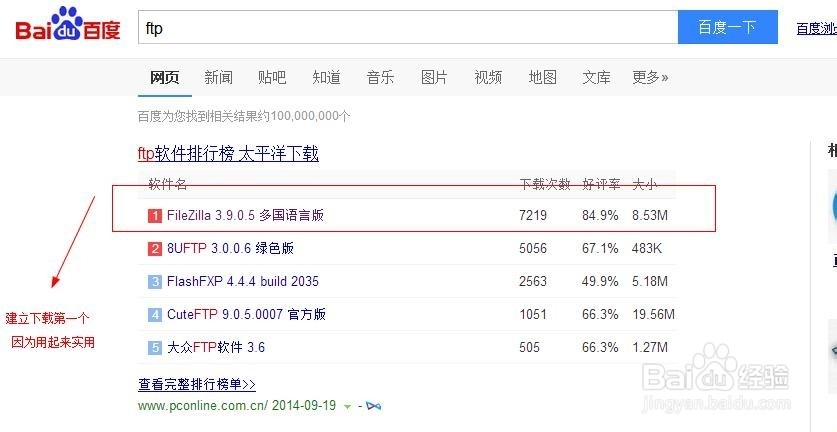Click the blue bowtie icon beside URL
837x432 pixels.
pos(374,406)
